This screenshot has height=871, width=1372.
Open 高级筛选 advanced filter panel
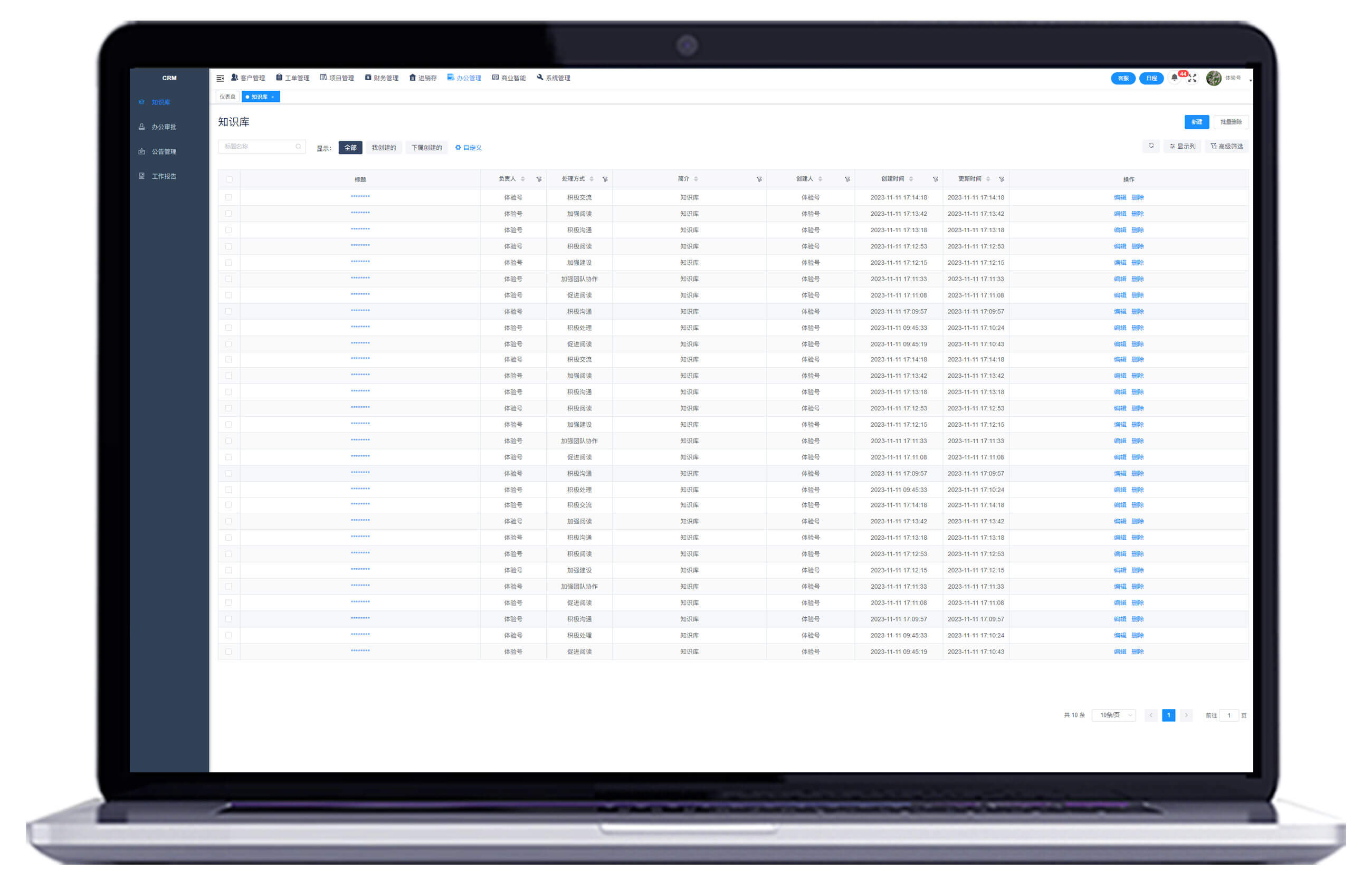pos(1227,147)
